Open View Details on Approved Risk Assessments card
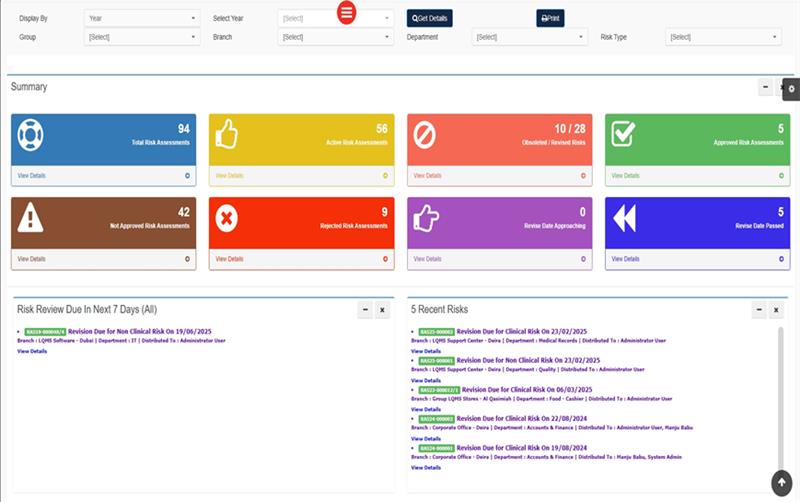This screenshot has width=800, height=502. click(x=626, y=175)
